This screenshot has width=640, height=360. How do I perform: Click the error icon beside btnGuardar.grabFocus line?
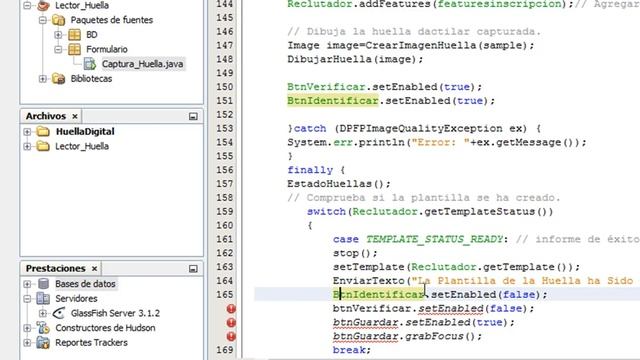point(231,337)
